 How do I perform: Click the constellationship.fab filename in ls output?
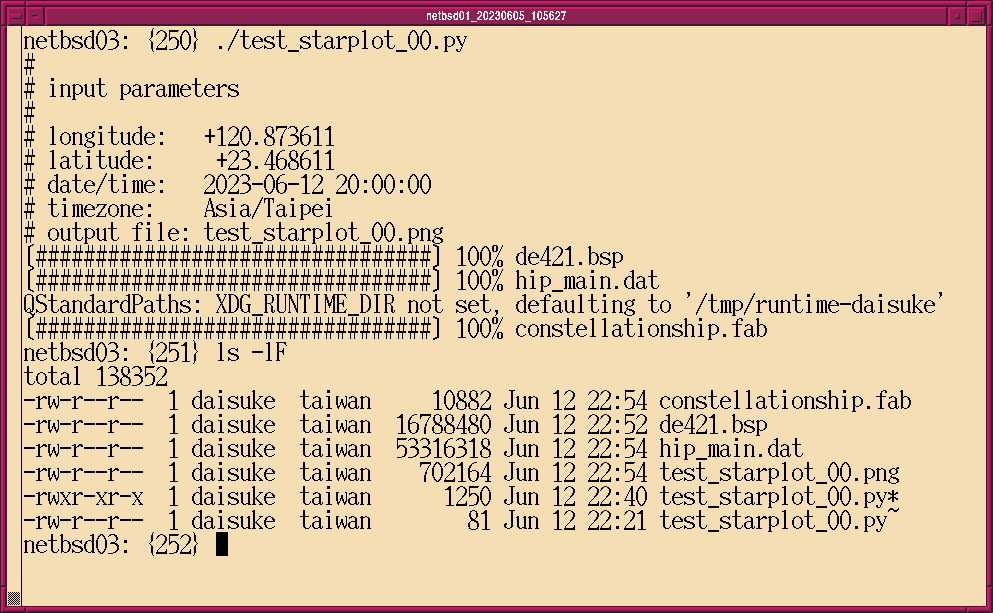click(785, 401)
